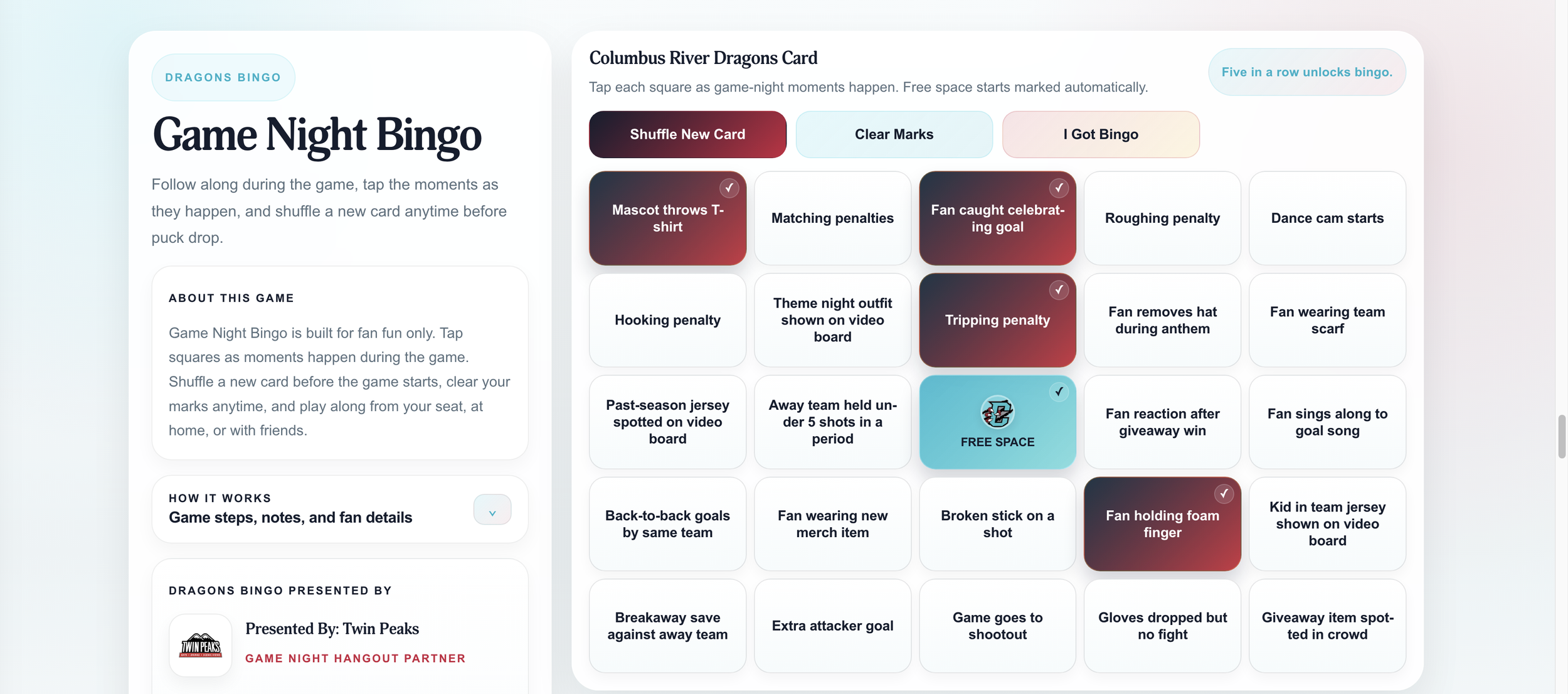Click the page vertical scrollbar thumb

tap(1562, 437)
